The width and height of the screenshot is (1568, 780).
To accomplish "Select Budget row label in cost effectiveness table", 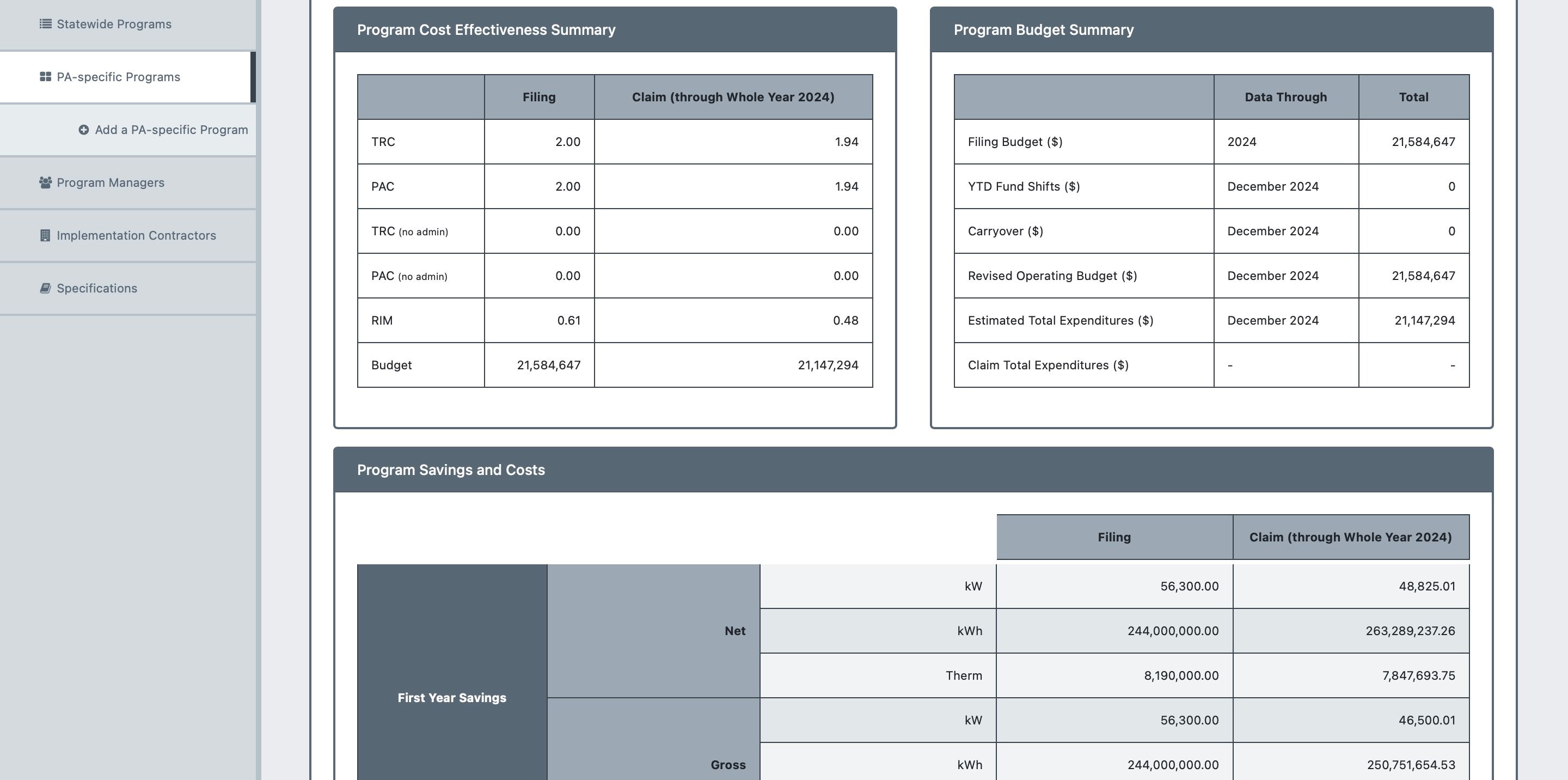I will coord(391,365).
